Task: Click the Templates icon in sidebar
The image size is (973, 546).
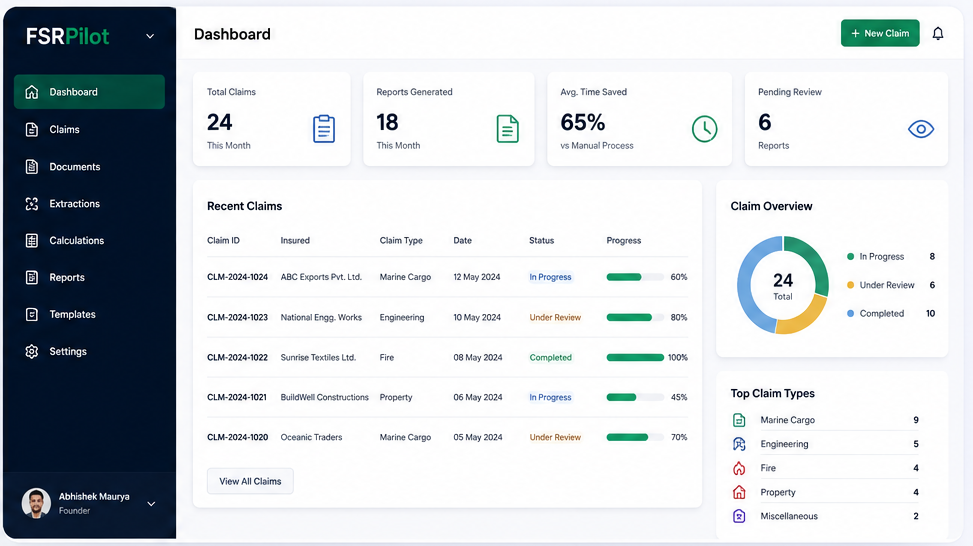Action: (x=32, y=314)
